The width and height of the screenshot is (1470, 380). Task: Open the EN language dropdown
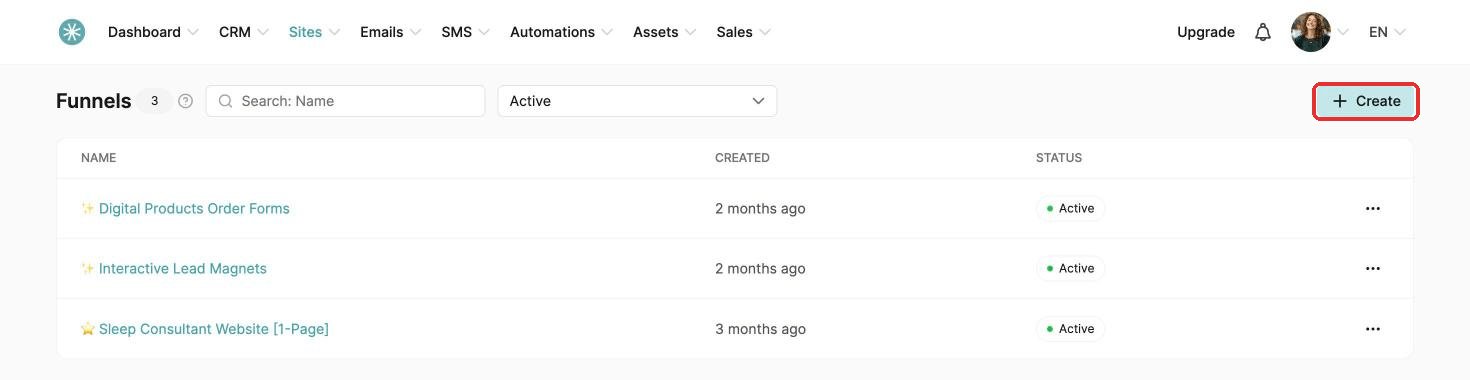1387,32
